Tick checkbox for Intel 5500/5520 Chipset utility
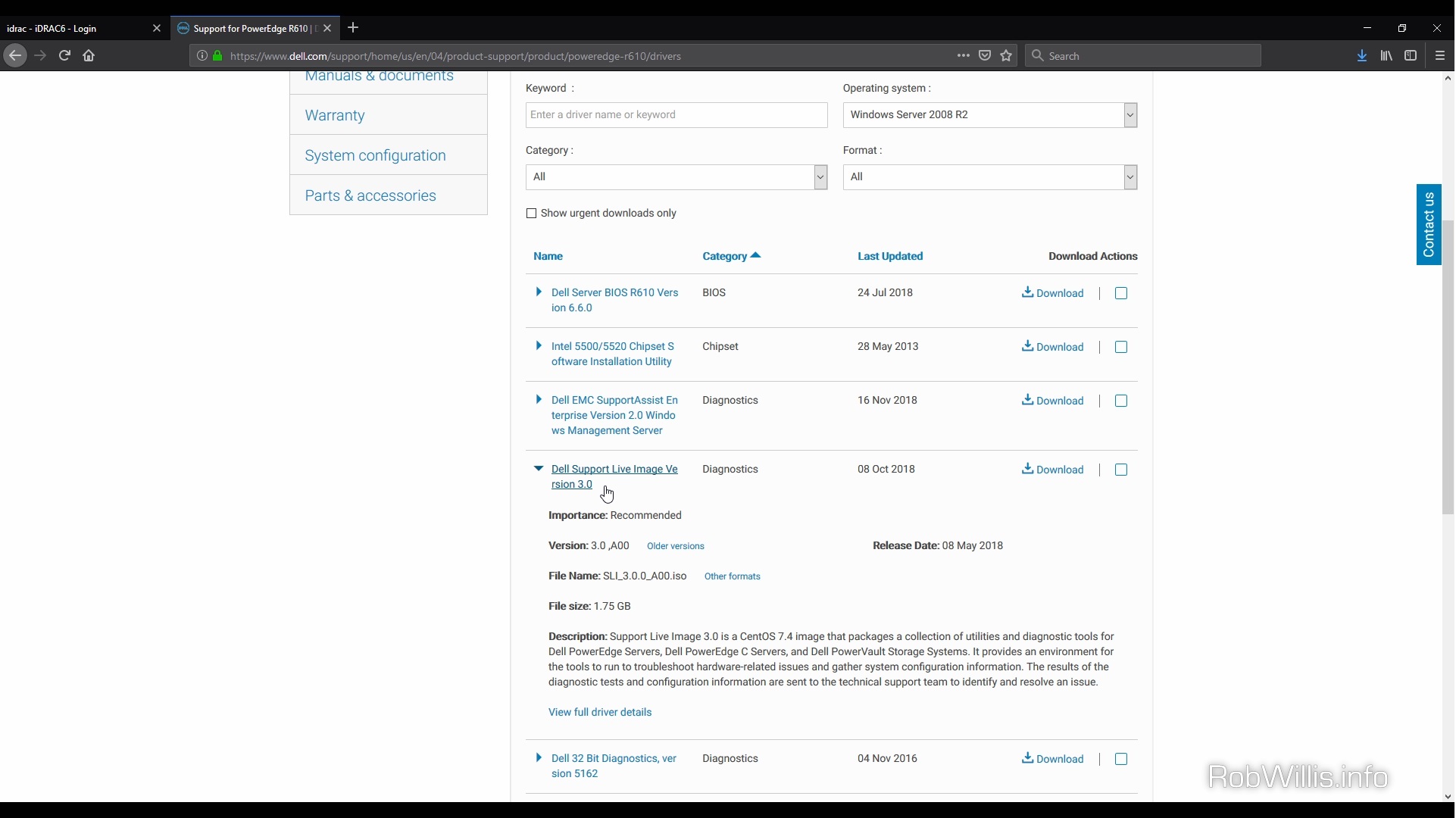The height and width of the screenshot is (818, 1456). click(1122, 348)
